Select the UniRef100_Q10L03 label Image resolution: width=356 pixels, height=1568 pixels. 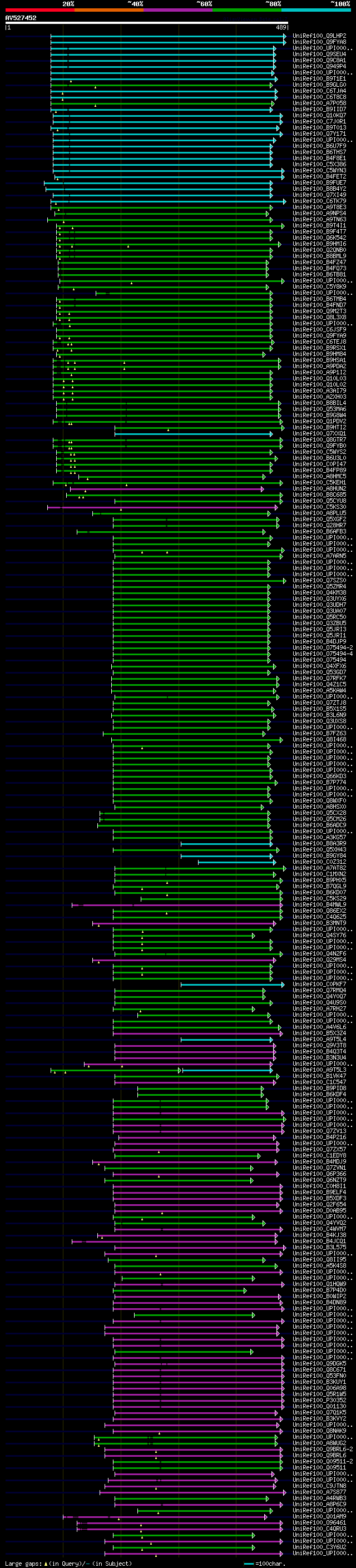[319, 379]
